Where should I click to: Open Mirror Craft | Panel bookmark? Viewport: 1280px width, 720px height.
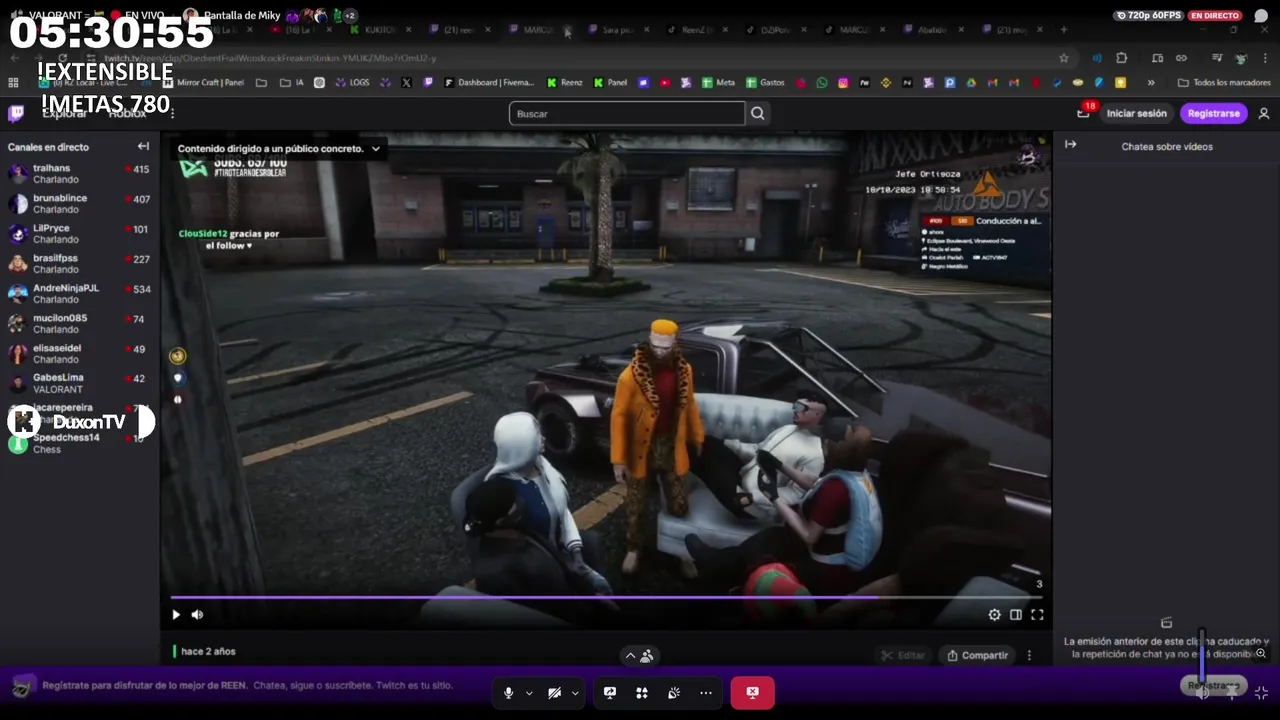203,82
